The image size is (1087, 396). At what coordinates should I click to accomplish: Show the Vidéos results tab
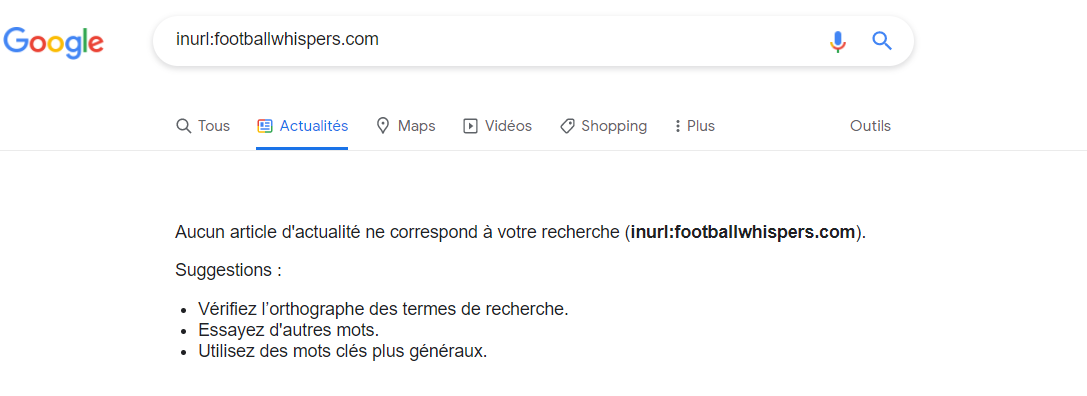tap(498, 126)
